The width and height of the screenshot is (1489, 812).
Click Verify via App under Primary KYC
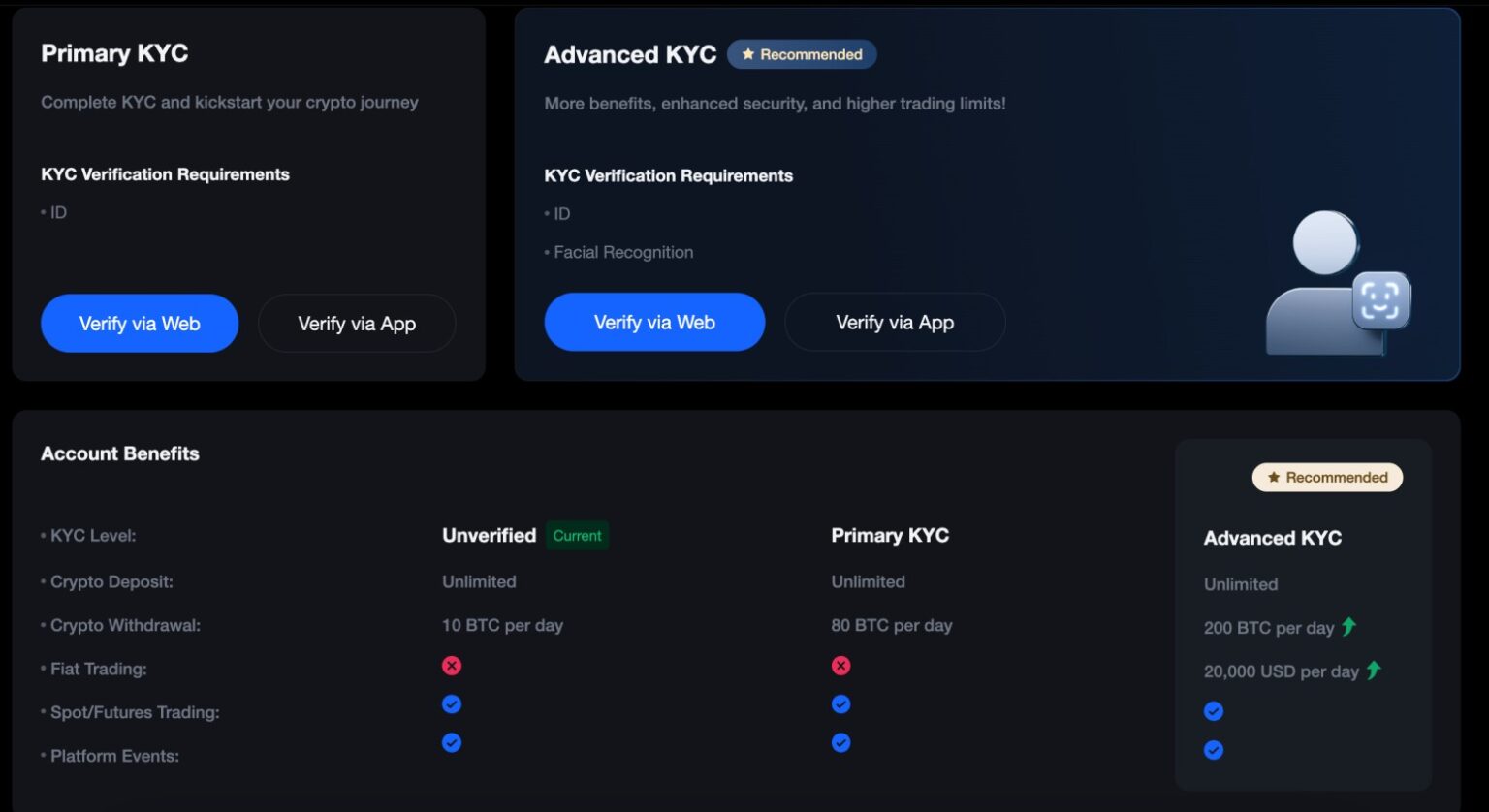(x=357, y=323)
